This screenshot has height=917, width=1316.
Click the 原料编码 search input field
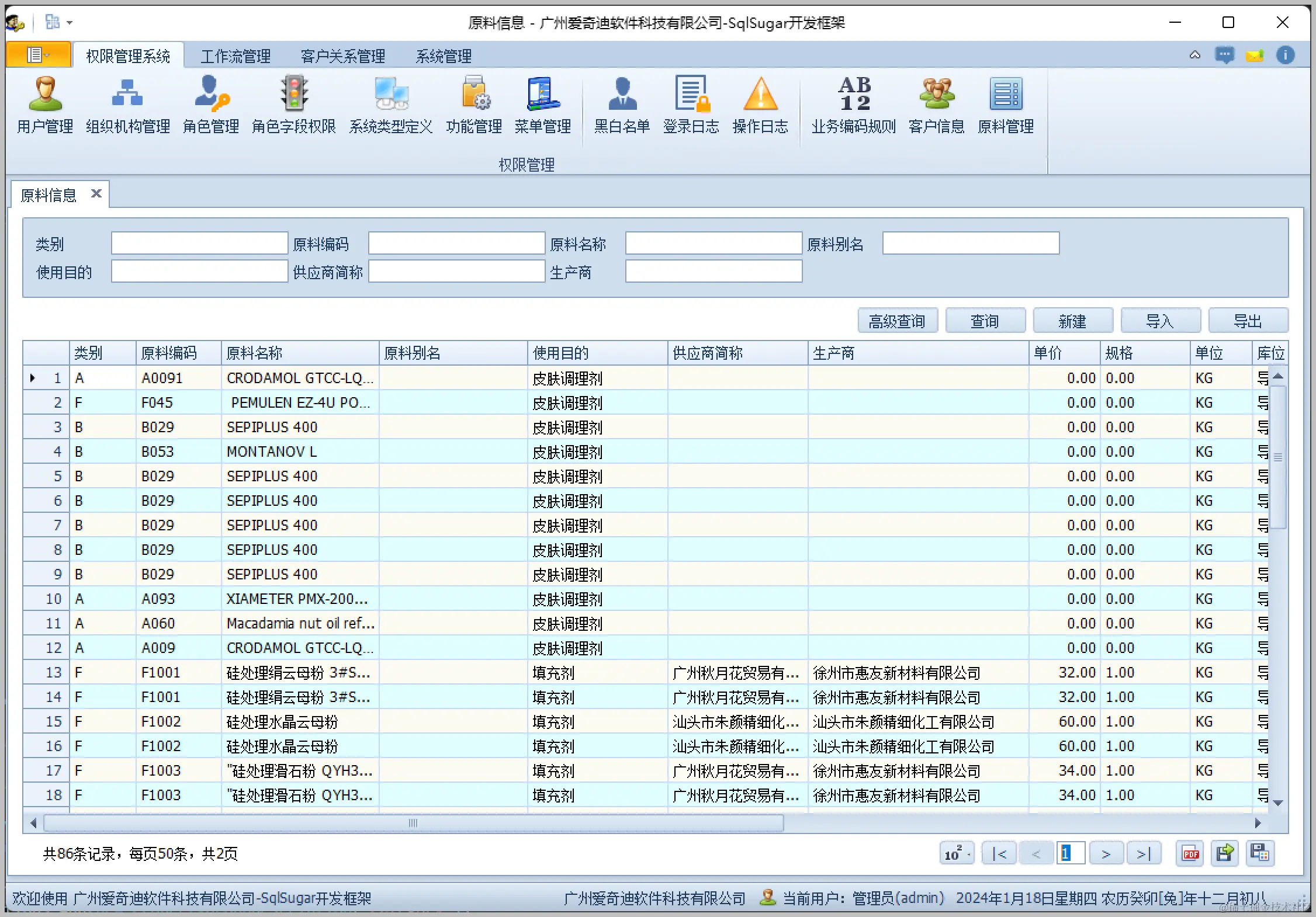tap(456, 244)
